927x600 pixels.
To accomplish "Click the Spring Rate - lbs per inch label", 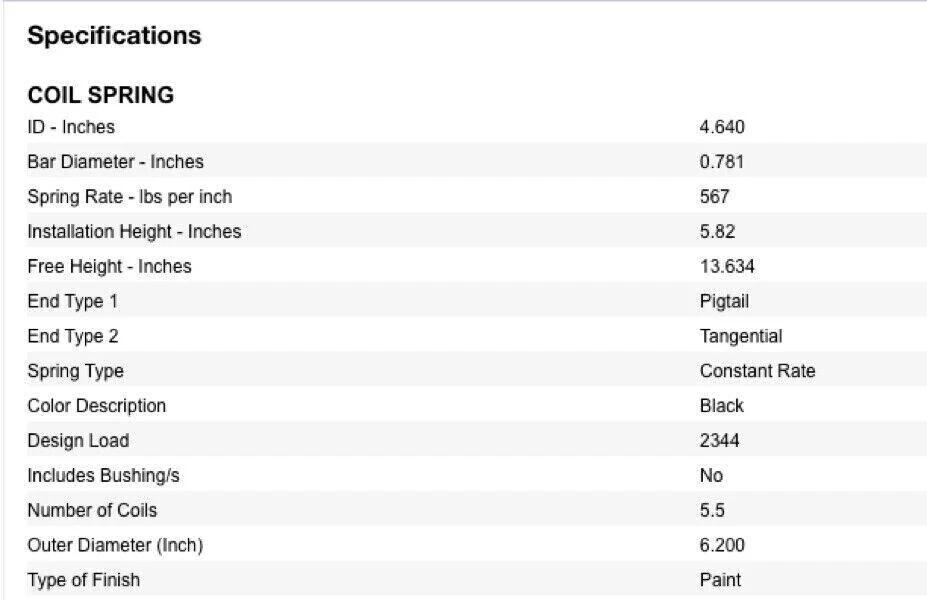I will [129, 197].
